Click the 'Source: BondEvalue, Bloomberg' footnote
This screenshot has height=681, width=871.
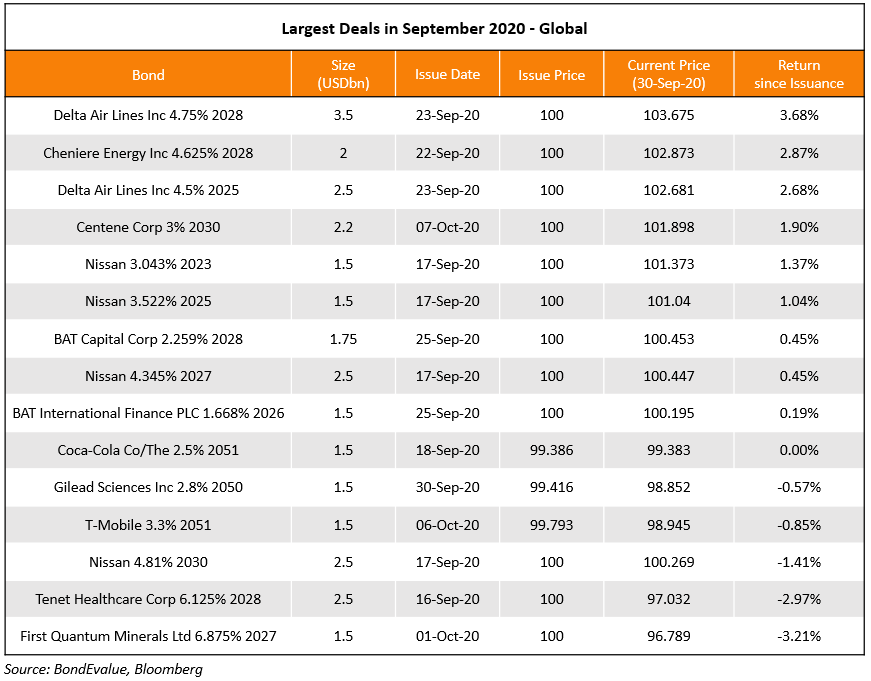coord(103,669)
